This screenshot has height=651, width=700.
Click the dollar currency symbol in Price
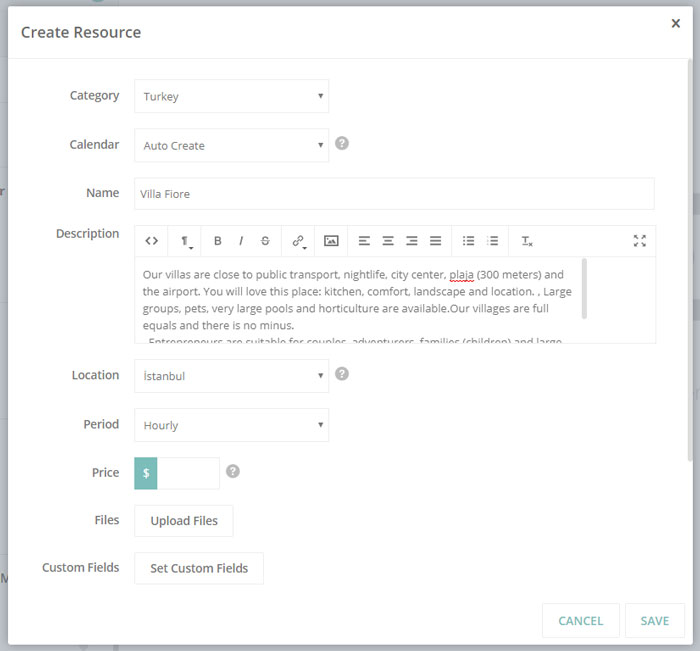click(x=146, y=473)
